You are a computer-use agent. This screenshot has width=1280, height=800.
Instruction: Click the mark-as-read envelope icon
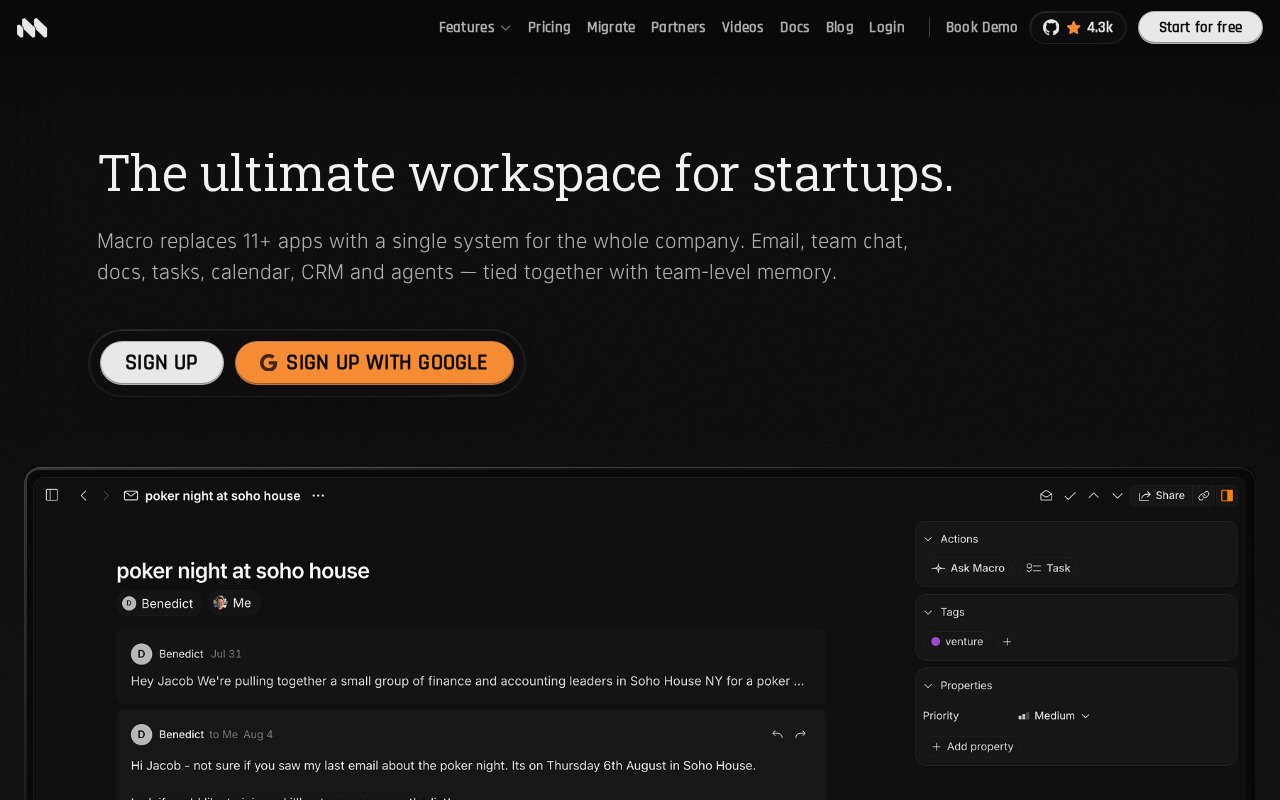tap(1046, 495)
